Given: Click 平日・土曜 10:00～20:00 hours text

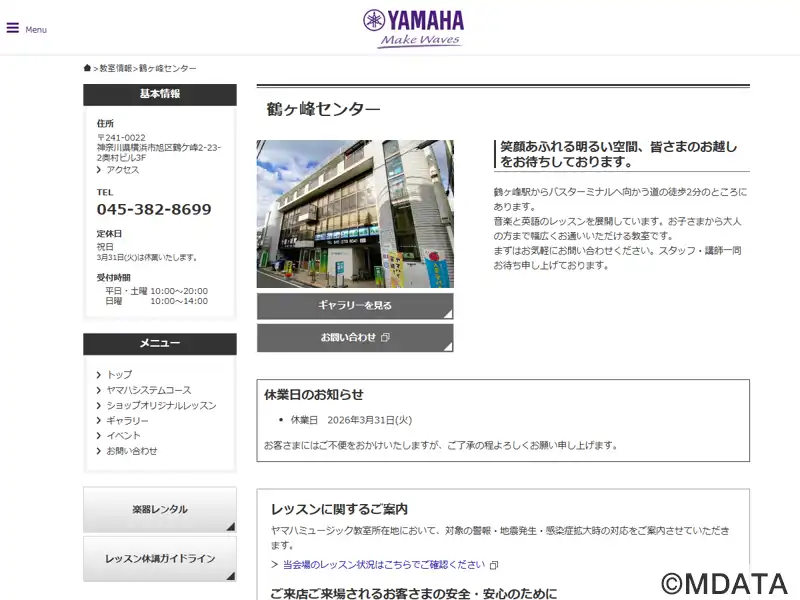Looking at the screenshot, I should (x=157, y=291).
